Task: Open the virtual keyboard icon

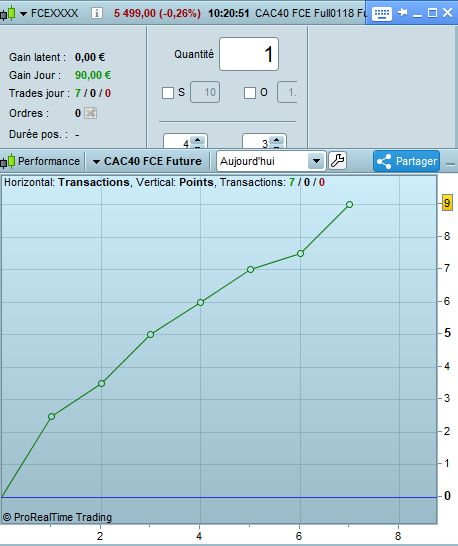Action: click(x=382, y=14)
